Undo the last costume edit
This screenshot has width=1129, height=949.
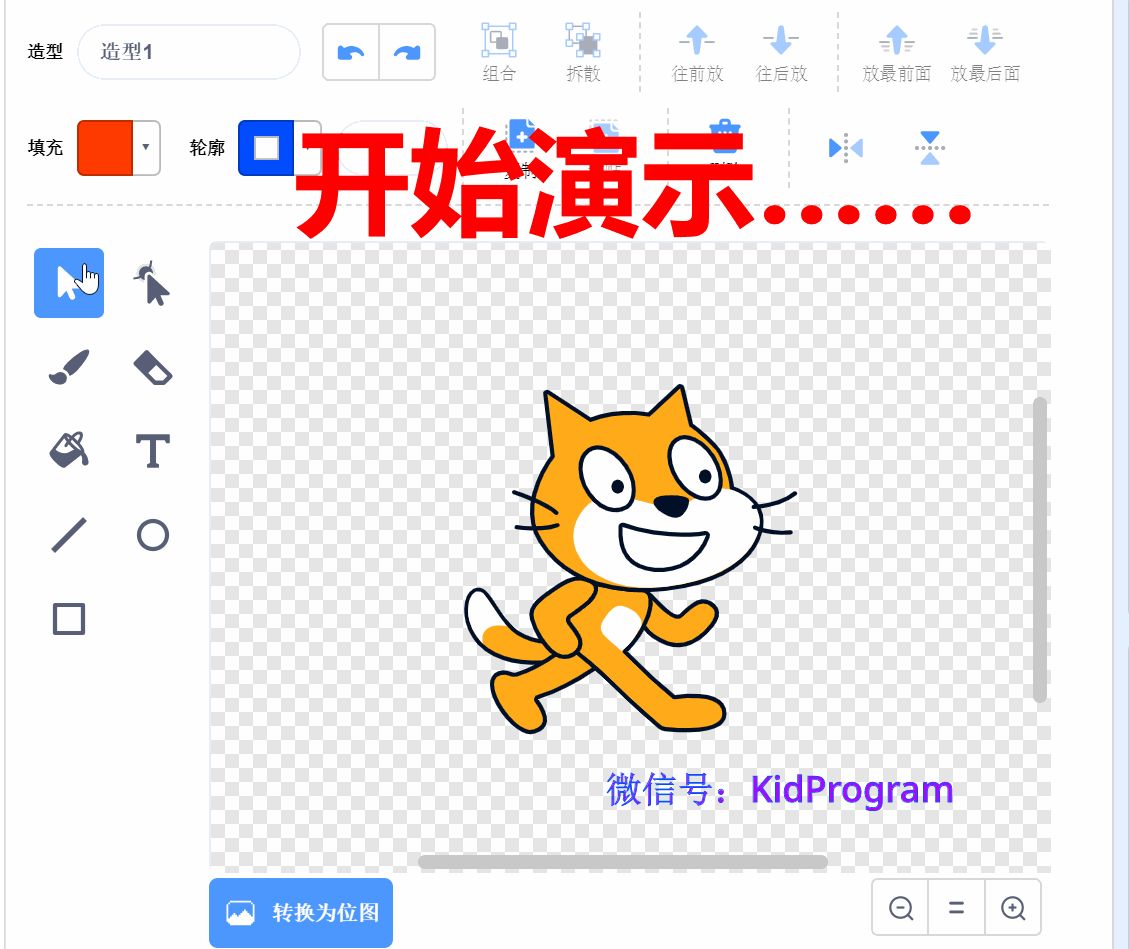click(x=351, y=52)
